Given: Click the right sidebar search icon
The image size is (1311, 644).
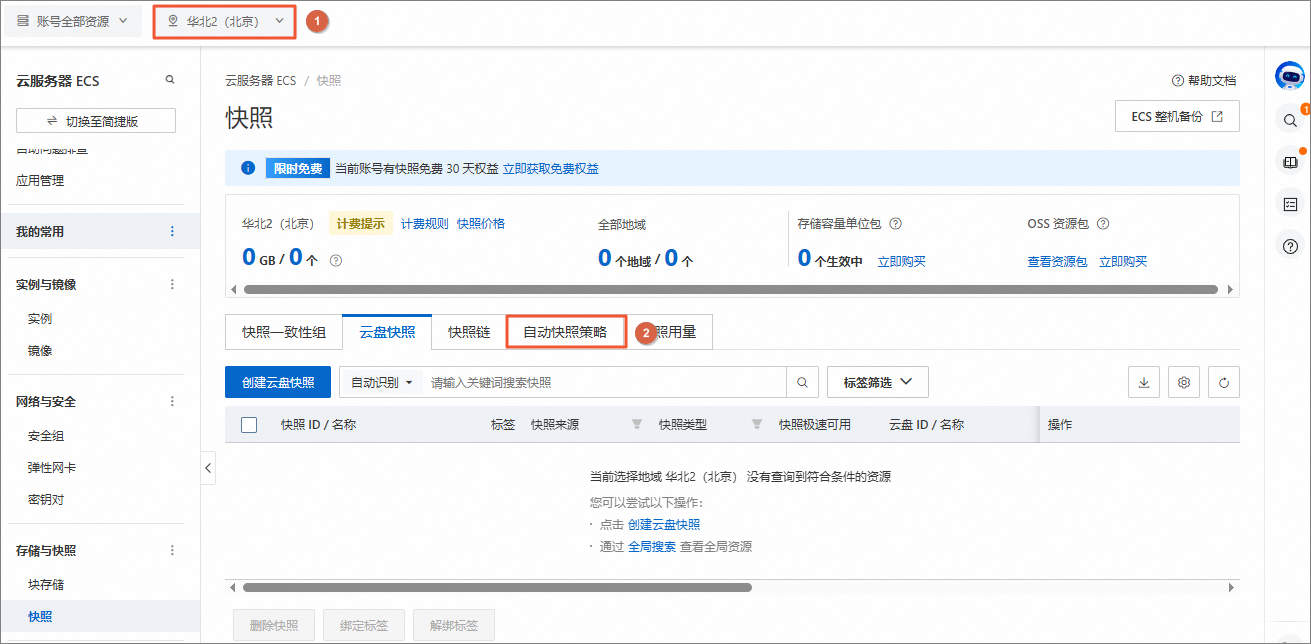Looking at the screenshot, I should coord(1290,120).
